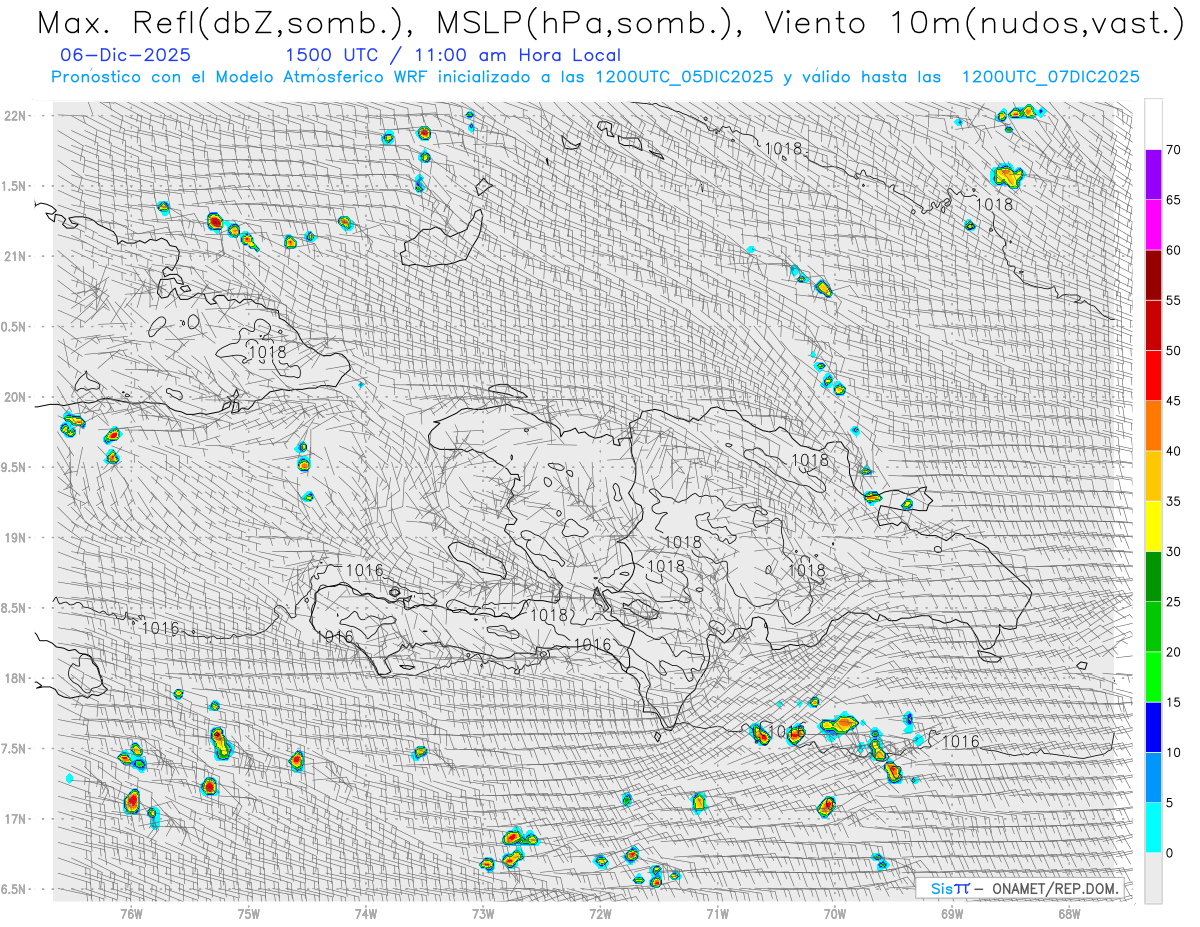The width and height of the screenshot is (1200, 927).
Task: Click the colorbar value '0'
Action: pos(1169,852)
